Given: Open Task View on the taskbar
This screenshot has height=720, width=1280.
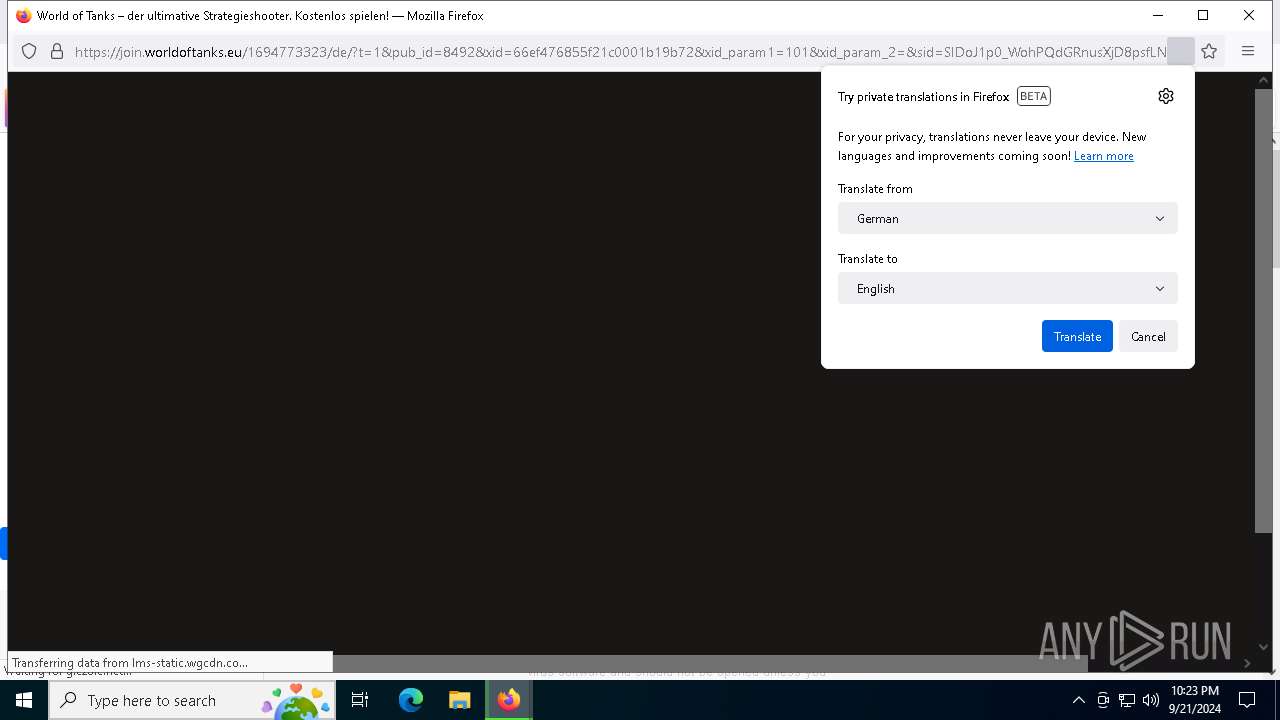Looking at the screenshot, I should click(x=360, y=700).
